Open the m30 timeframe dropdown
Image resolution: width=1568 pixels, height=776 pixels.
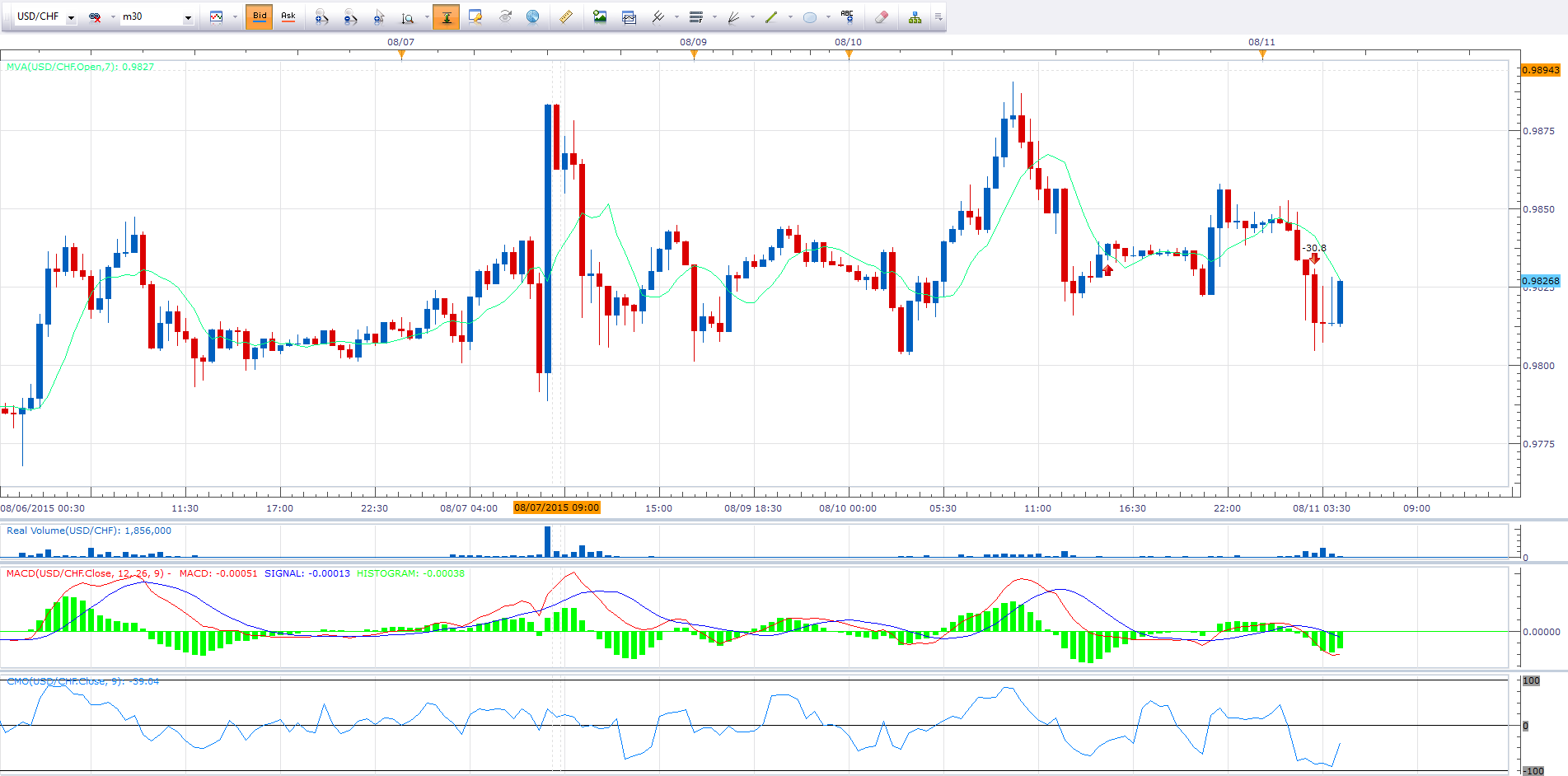[x=188, y=17]
